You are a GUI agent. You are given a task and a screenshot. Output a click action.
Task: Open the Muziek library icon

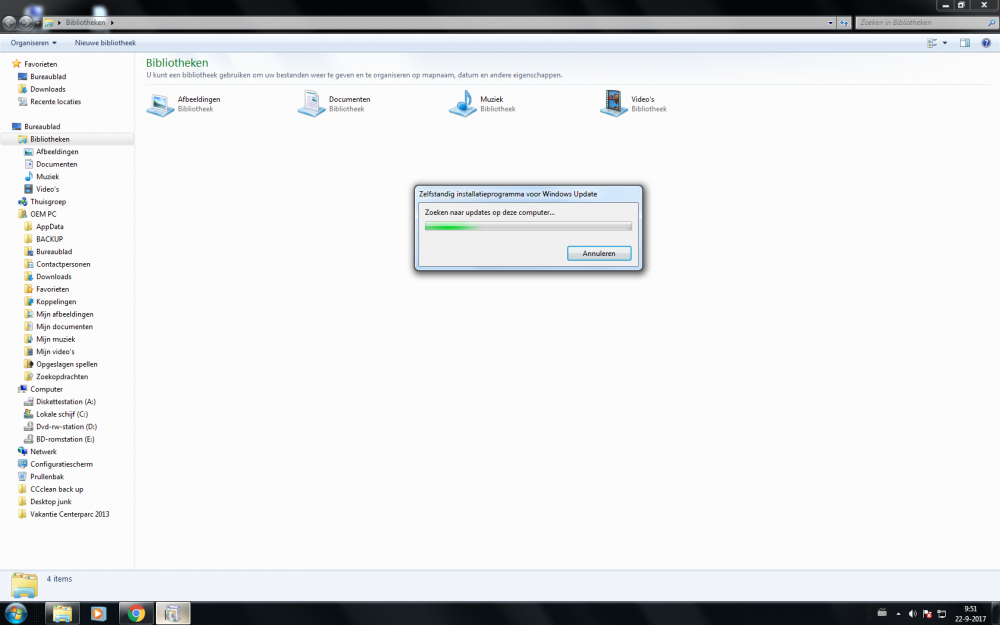click(x=463, y=104)
